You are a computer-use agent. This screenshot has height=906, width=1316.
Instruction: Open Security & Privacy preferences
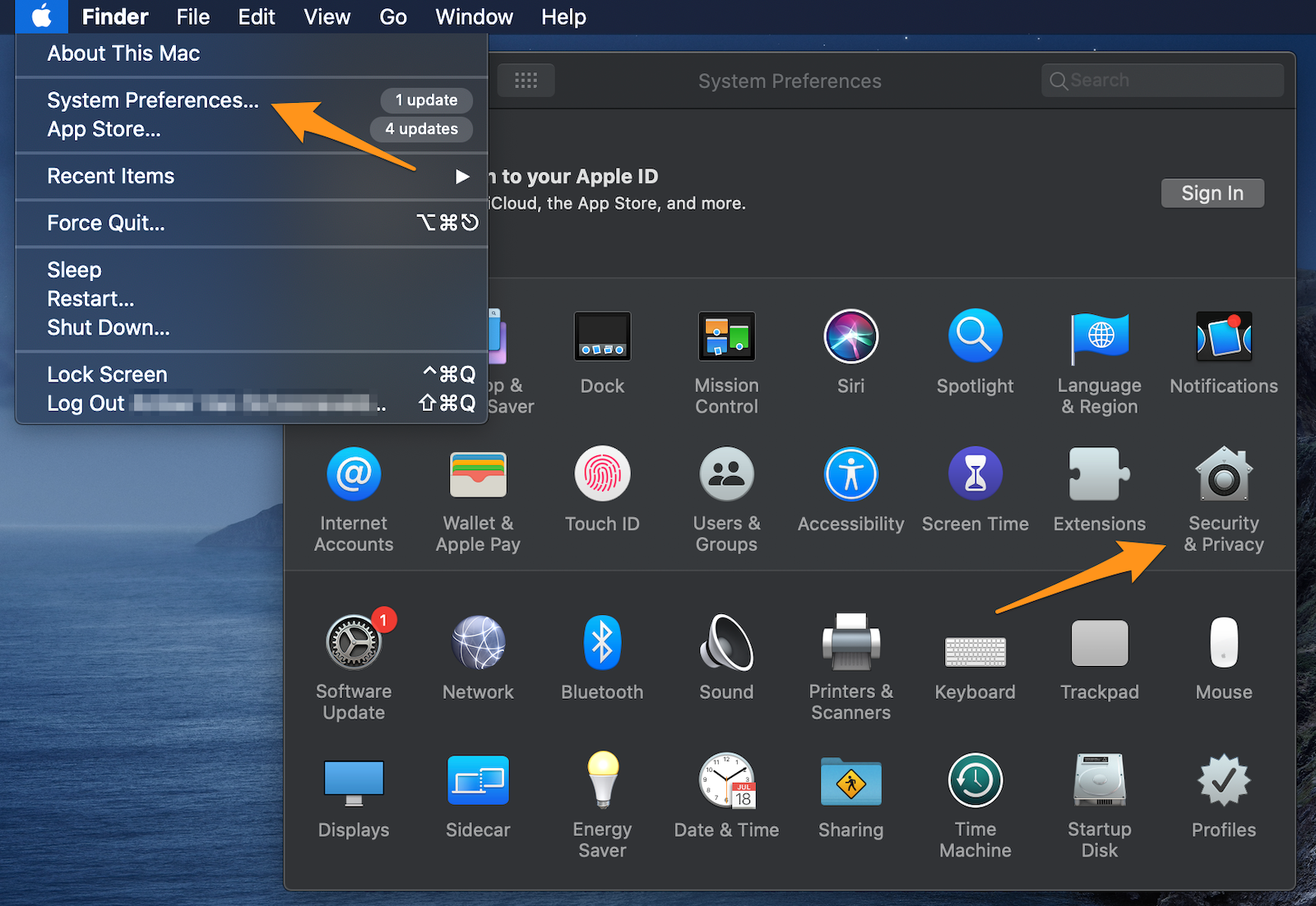[x=1224, y=500]
